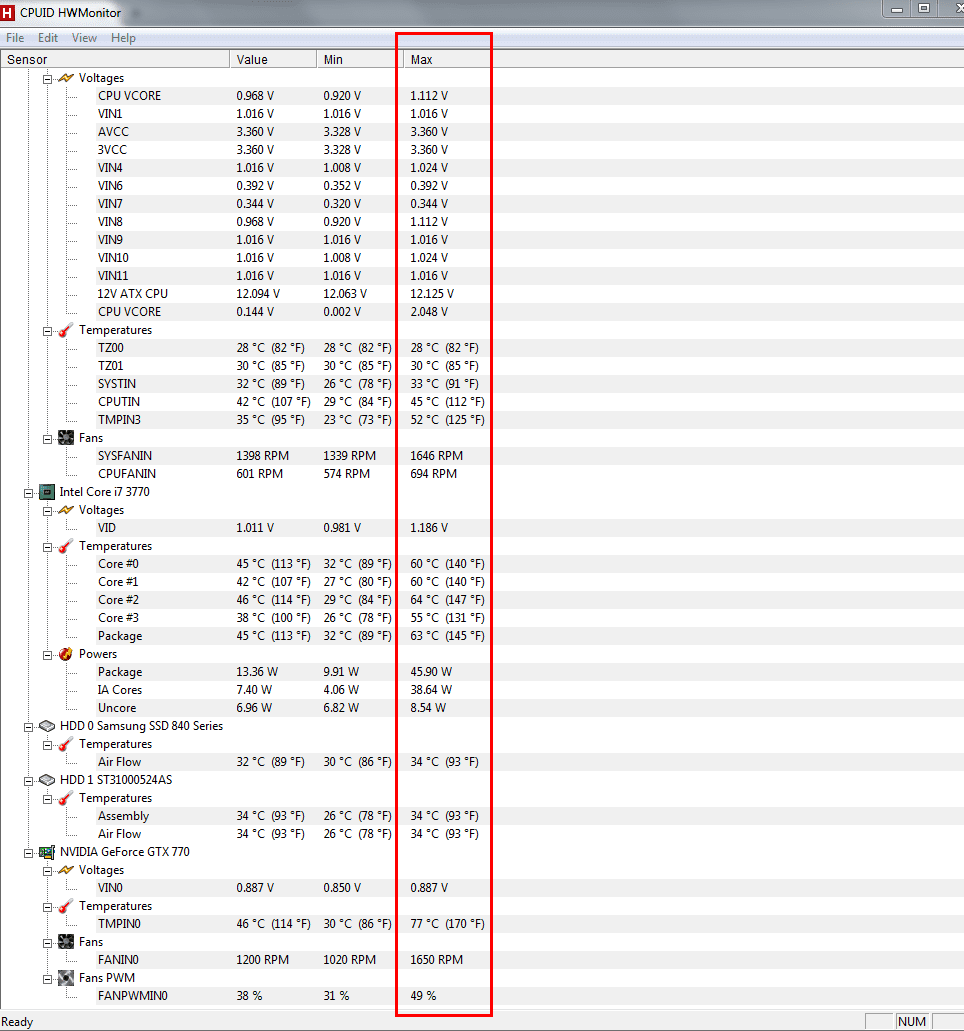This screenshot has width=964, height=1031.
Task: Collapse the Fans PWM group
Action: pyautogui.click(x=47, y=979)
